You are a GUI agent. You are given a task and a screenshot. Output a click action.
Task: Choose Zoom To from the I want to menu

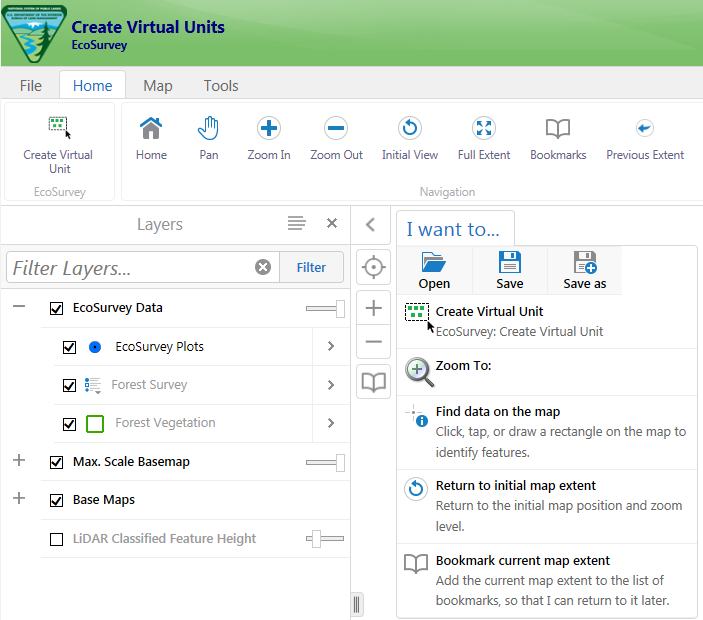tap(547, 372)
